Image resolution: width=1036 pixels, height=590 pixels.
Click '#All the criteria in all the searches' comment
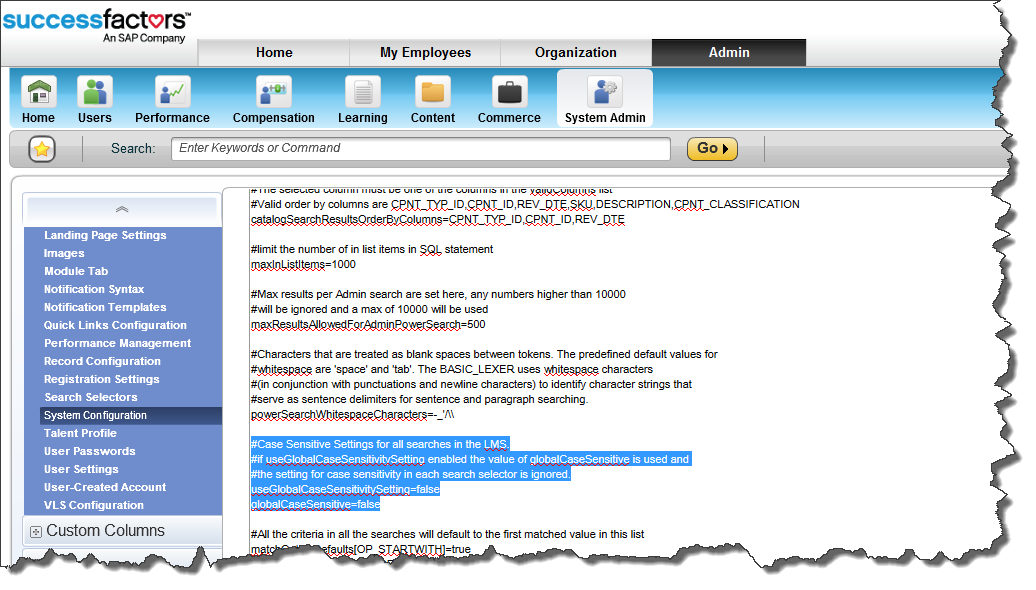(447, 535)
